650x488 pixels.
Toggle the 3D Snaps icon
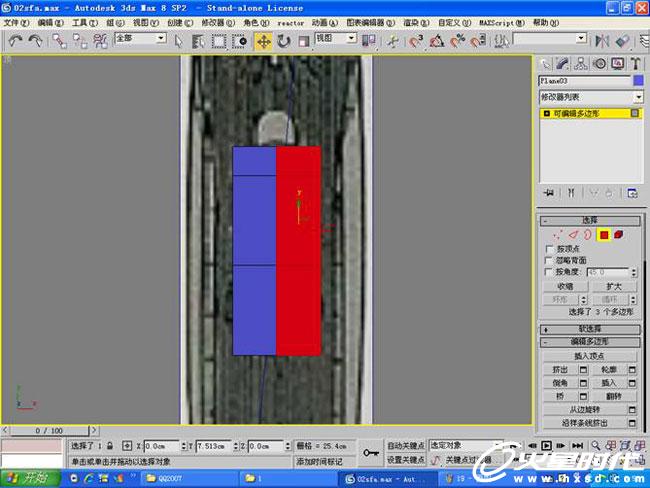(415, 41)
